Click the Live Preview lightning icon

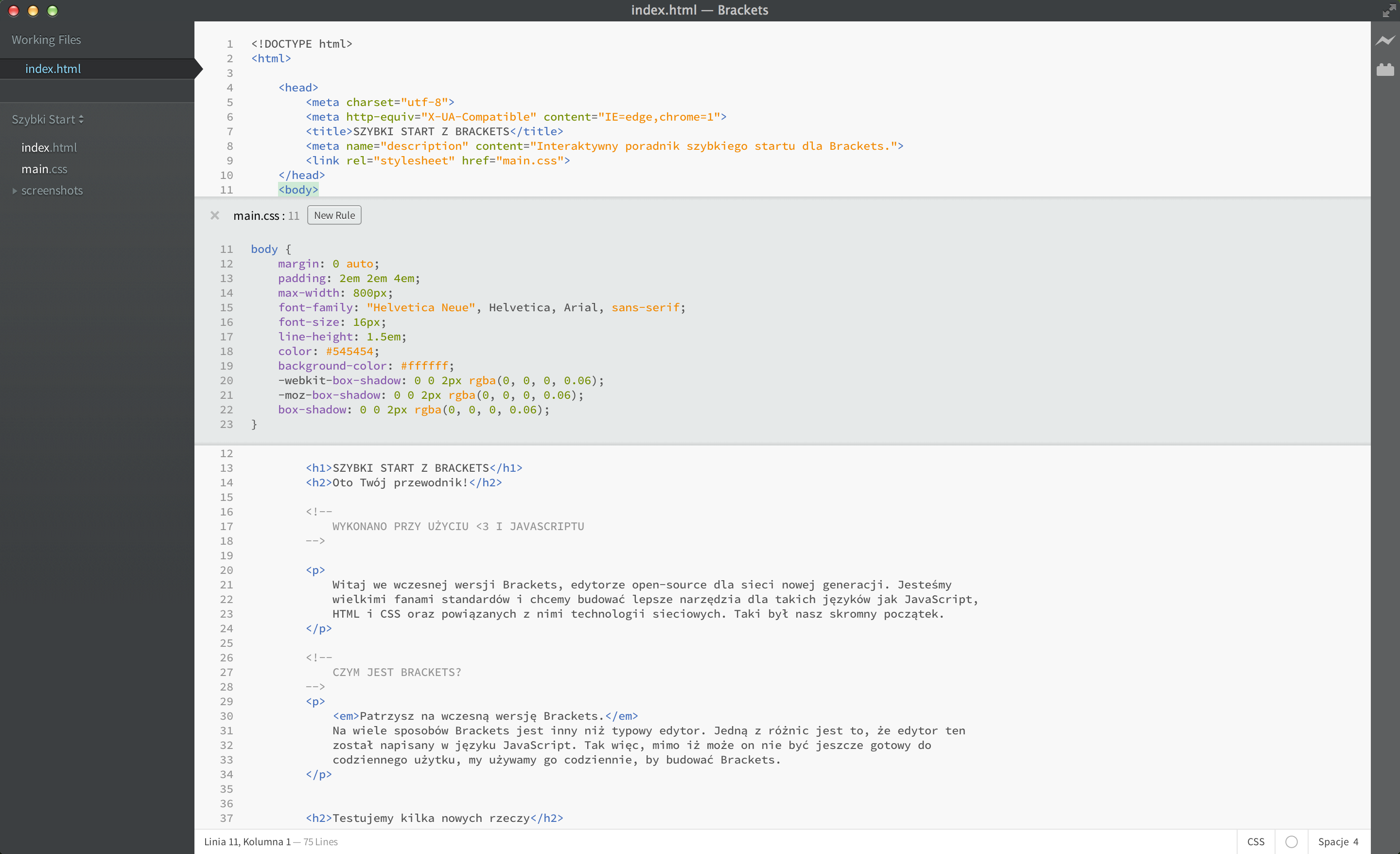click(1384, 40)
